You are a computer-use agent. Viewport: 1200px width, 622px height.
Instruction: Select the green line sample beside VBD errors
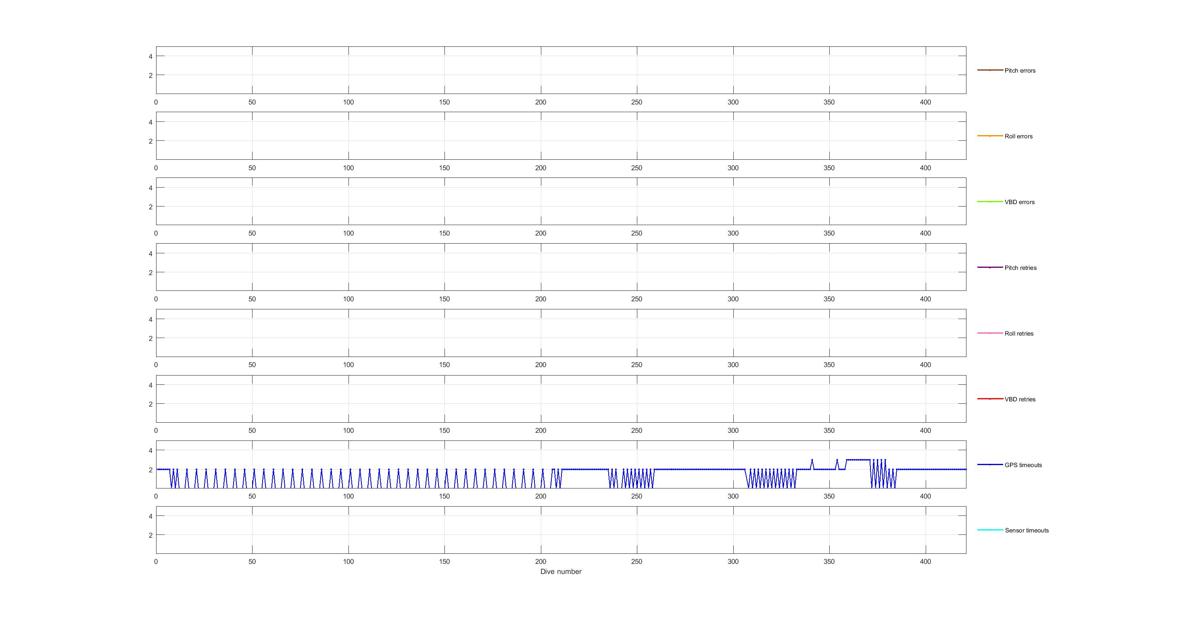point(990,202)
